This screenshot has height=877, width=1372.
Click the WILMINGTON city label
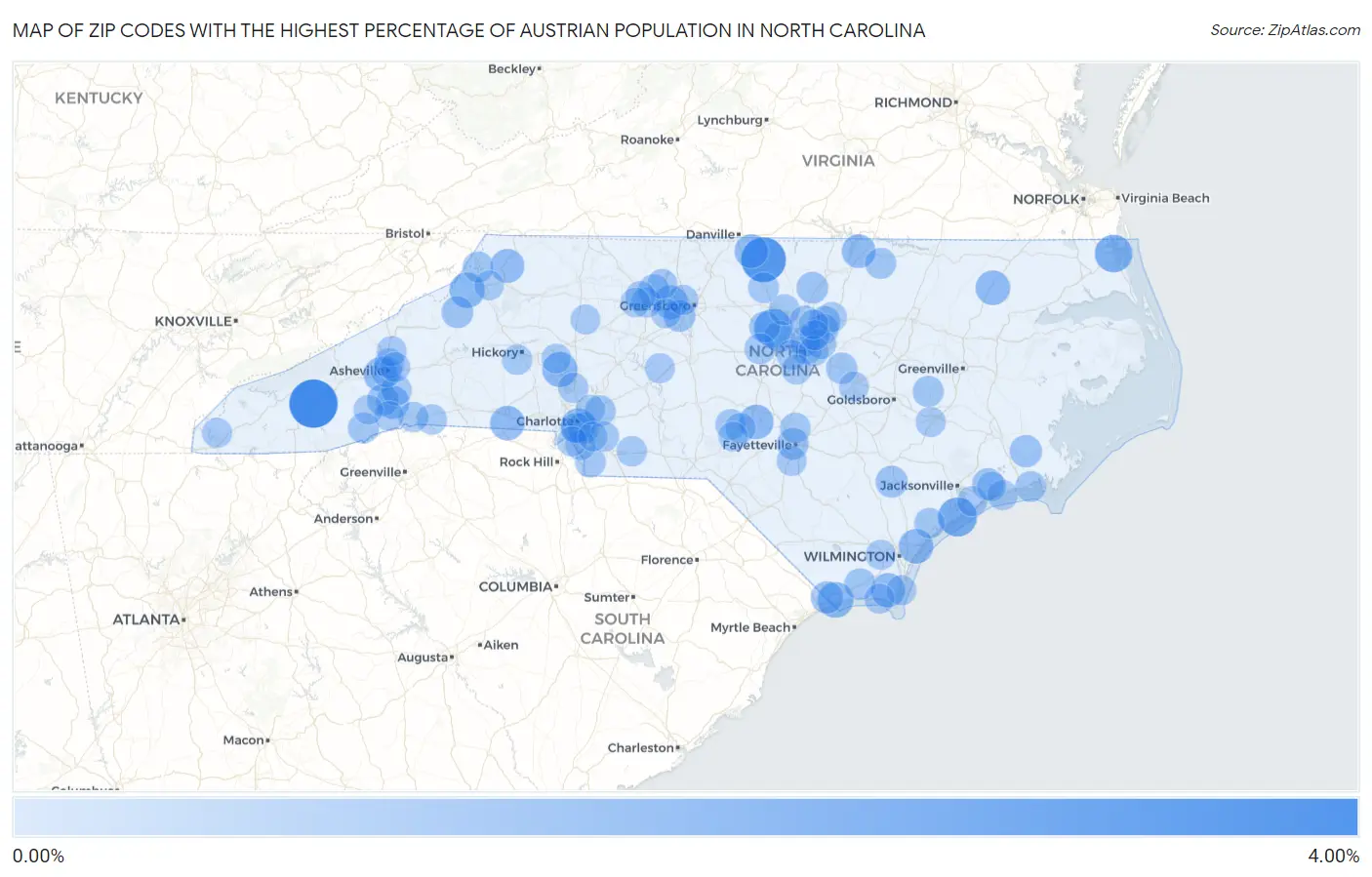849,556
